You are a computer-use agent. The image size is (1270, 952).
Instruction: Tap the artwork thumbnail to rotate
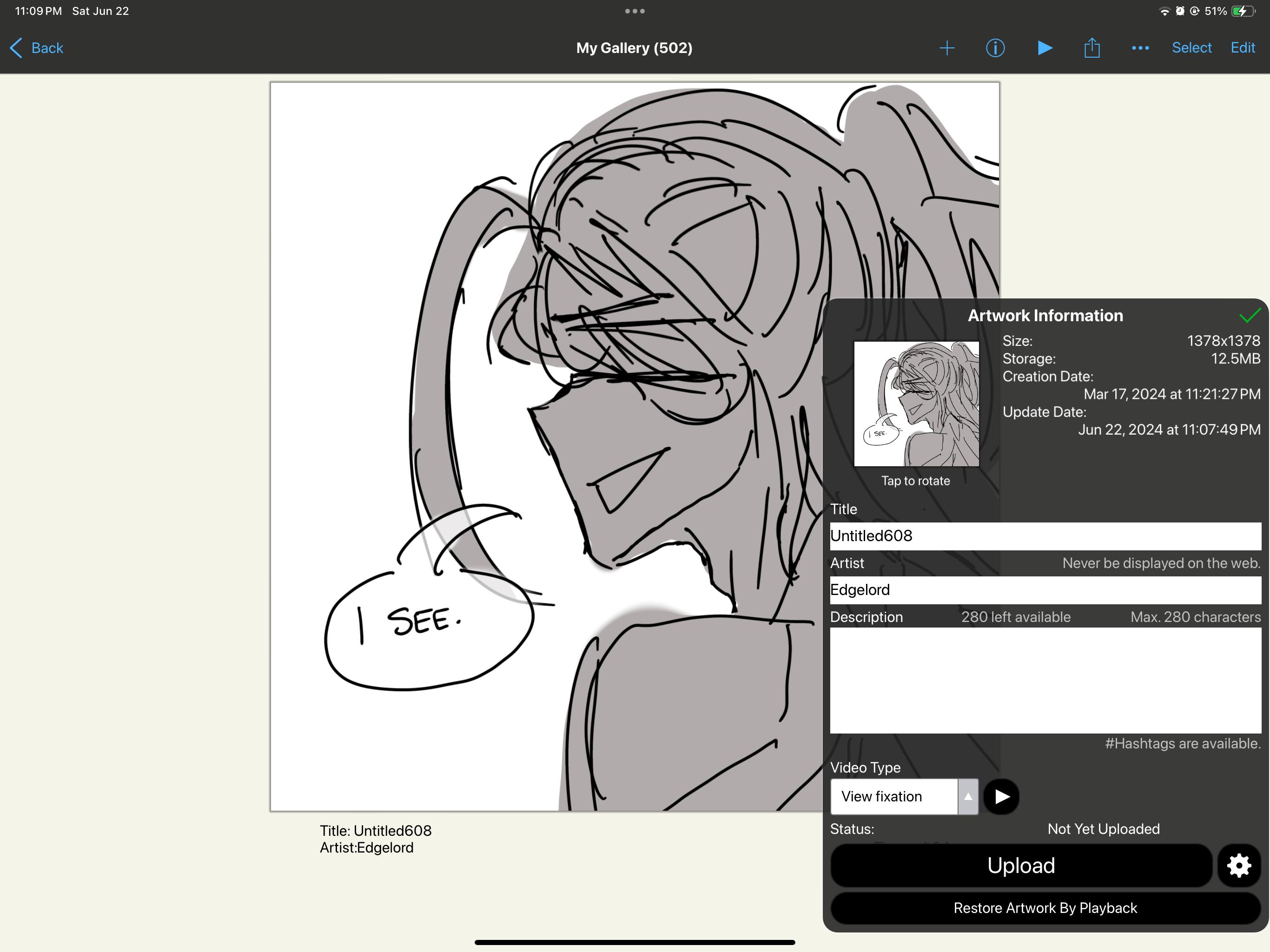916,403
